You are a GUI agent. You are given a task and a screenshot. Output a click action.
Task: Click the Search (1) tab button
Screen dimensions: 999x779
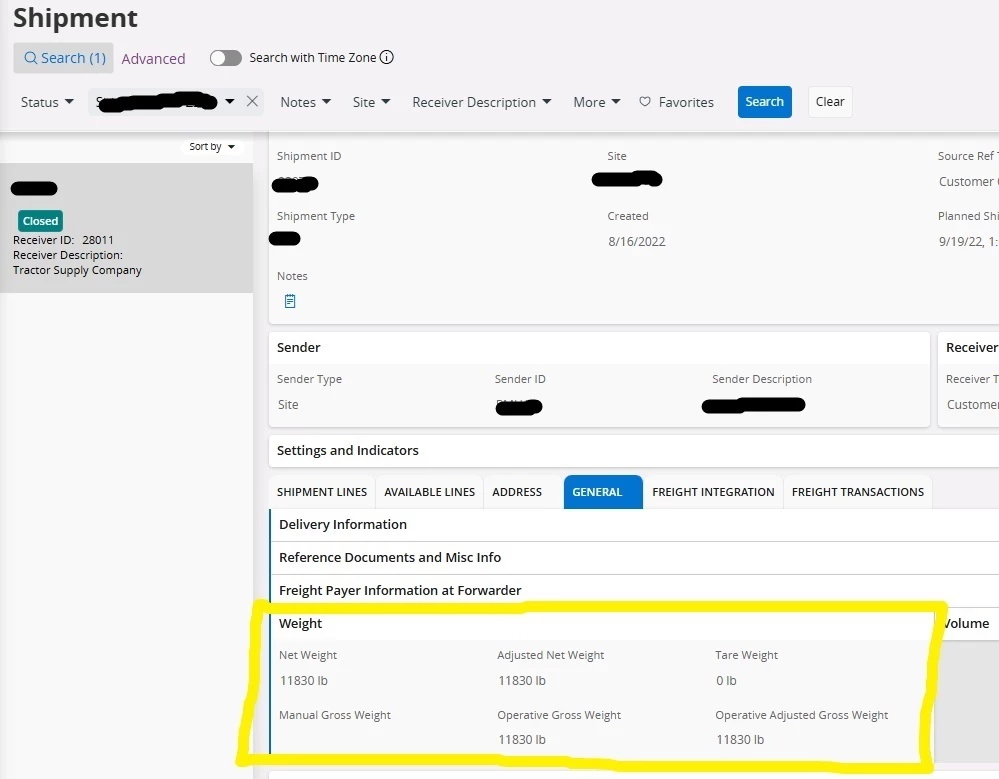[x=64, y=58]
